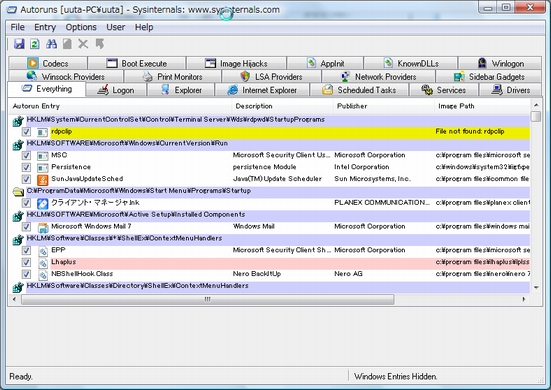Click the horizontal scrollbar thumb
Image resolution: width=551 pixels, height=390 pixels.
[x=208, y=299]
